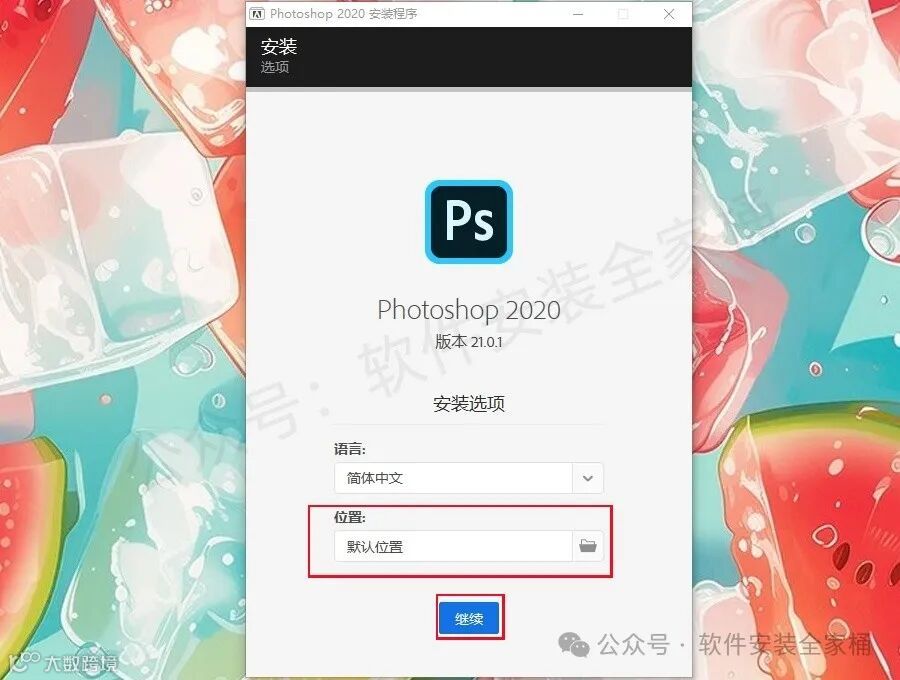Screen dimensions: 900x680
Task: Click the 默认位置 location field
Action: [x=453, y=546]
